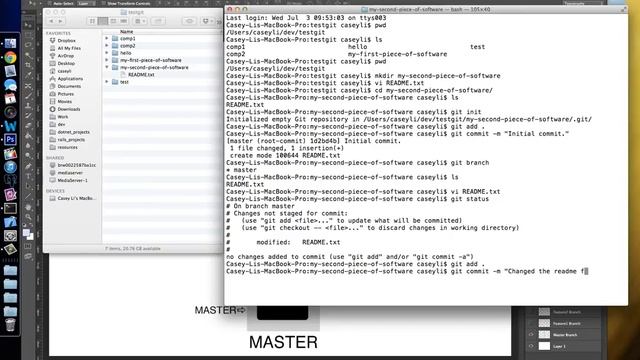Expand the test folder in Finder
The height and width of the screenshot is (360, 640).
point(107,82)
